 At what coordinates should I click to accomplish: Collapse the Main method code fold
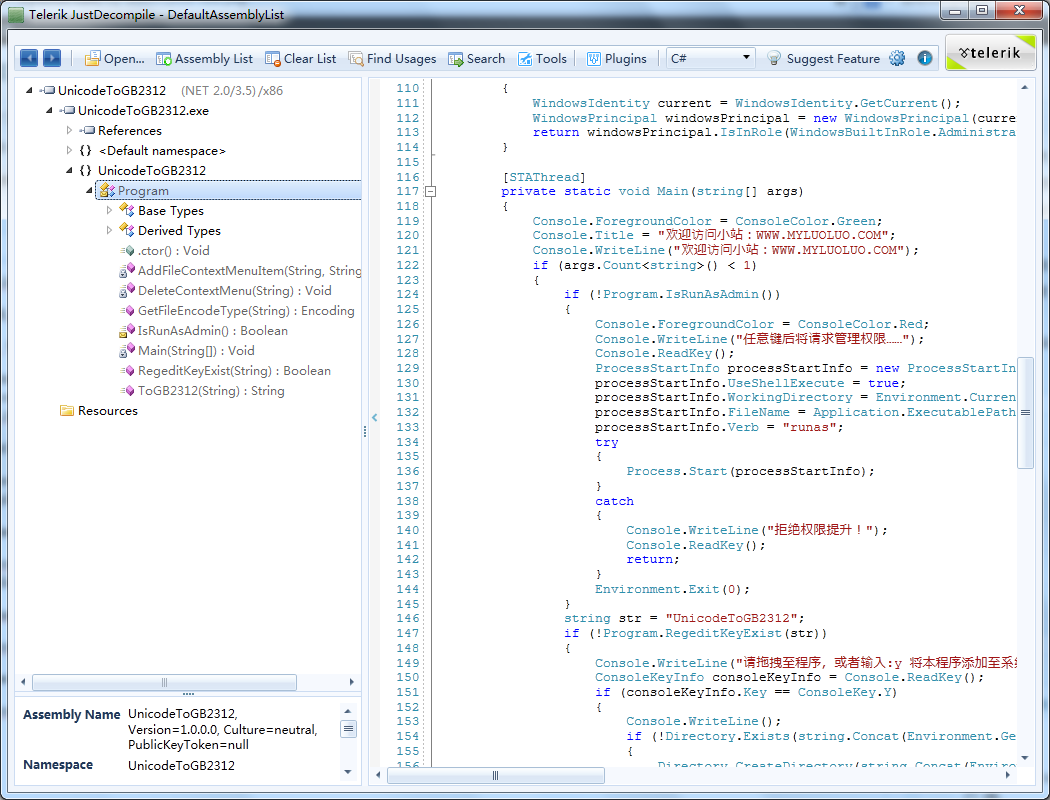tap(431, 191)
